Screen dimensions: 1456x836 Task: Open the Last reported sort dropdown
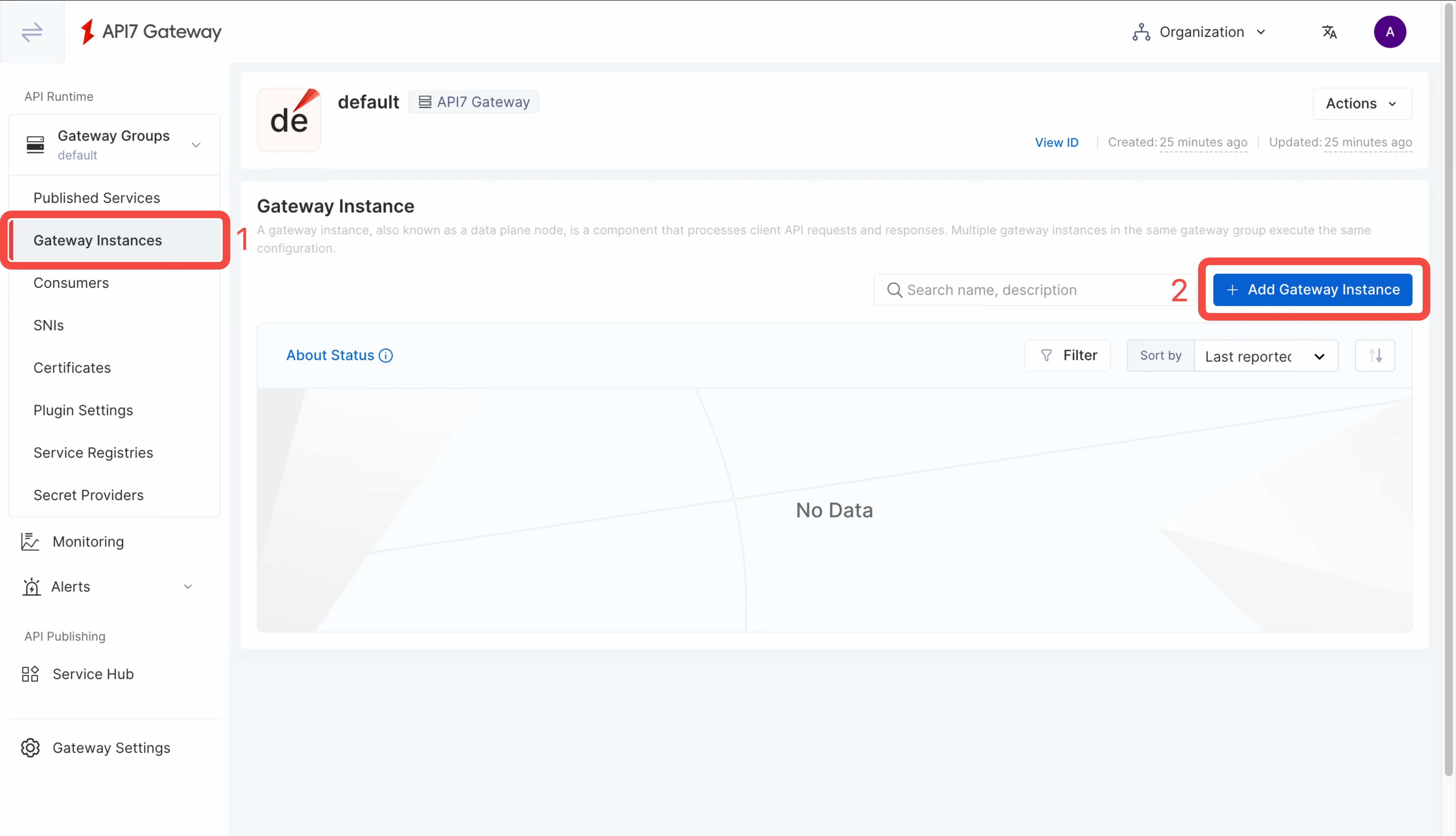pos(1266,356)
